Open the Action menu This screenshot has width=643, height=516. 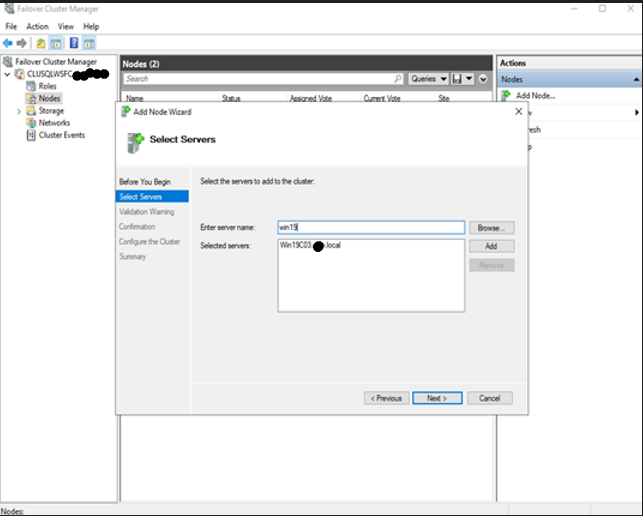37,26
